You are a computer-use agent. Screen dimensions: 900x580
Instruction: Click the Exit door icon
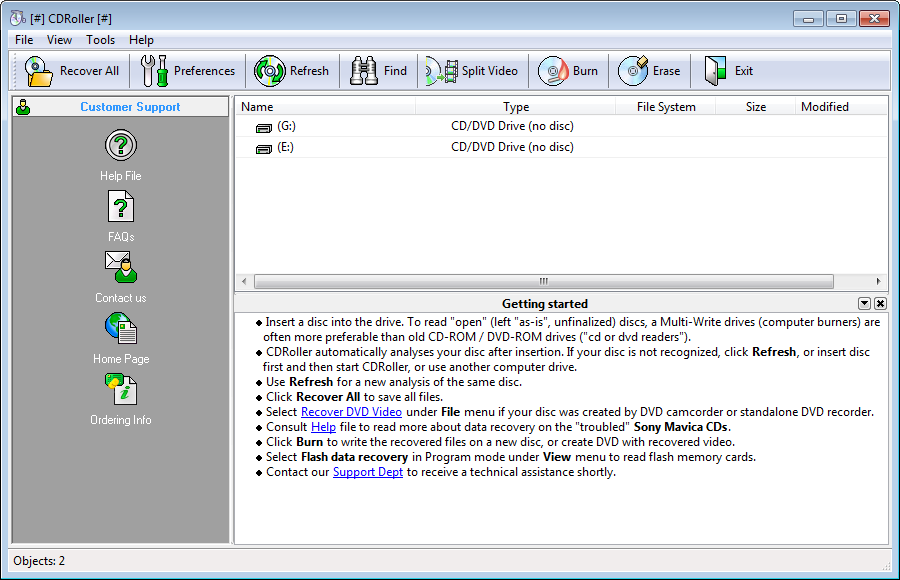click(x=715, y=71)
